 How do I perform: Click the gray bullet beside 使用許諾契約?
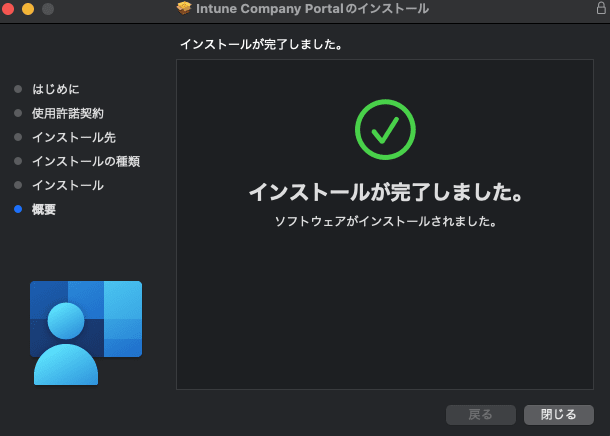pyautogui.click(x=18, y=113)
